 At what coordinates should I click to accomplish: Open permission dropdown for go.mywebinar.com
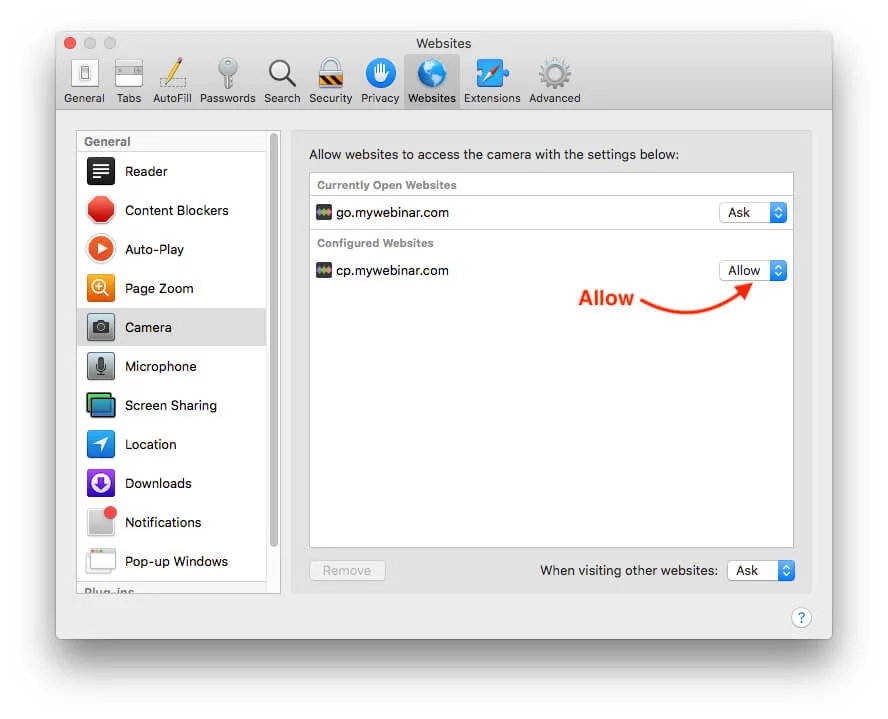coord(752,212)
